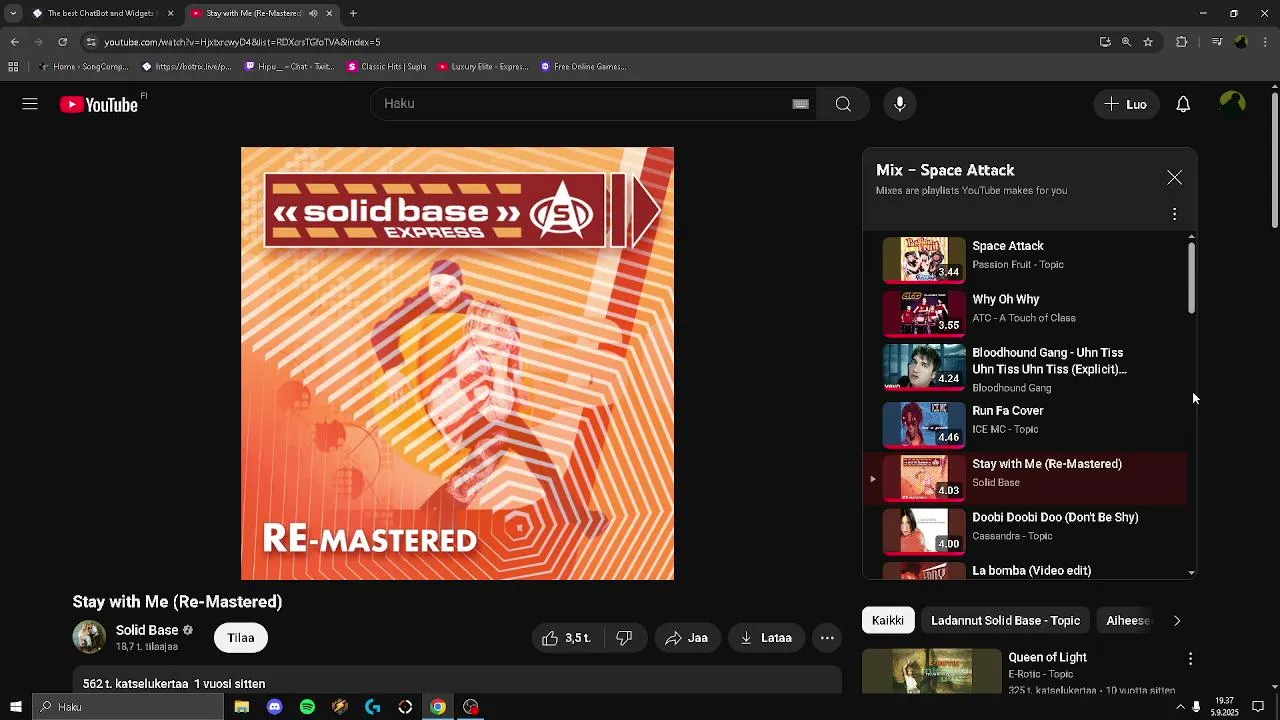Image resolution: width=1280 pixels, height=720 pixels.
Task: Open Discord from the taskbar
Action: pos(274,707)
